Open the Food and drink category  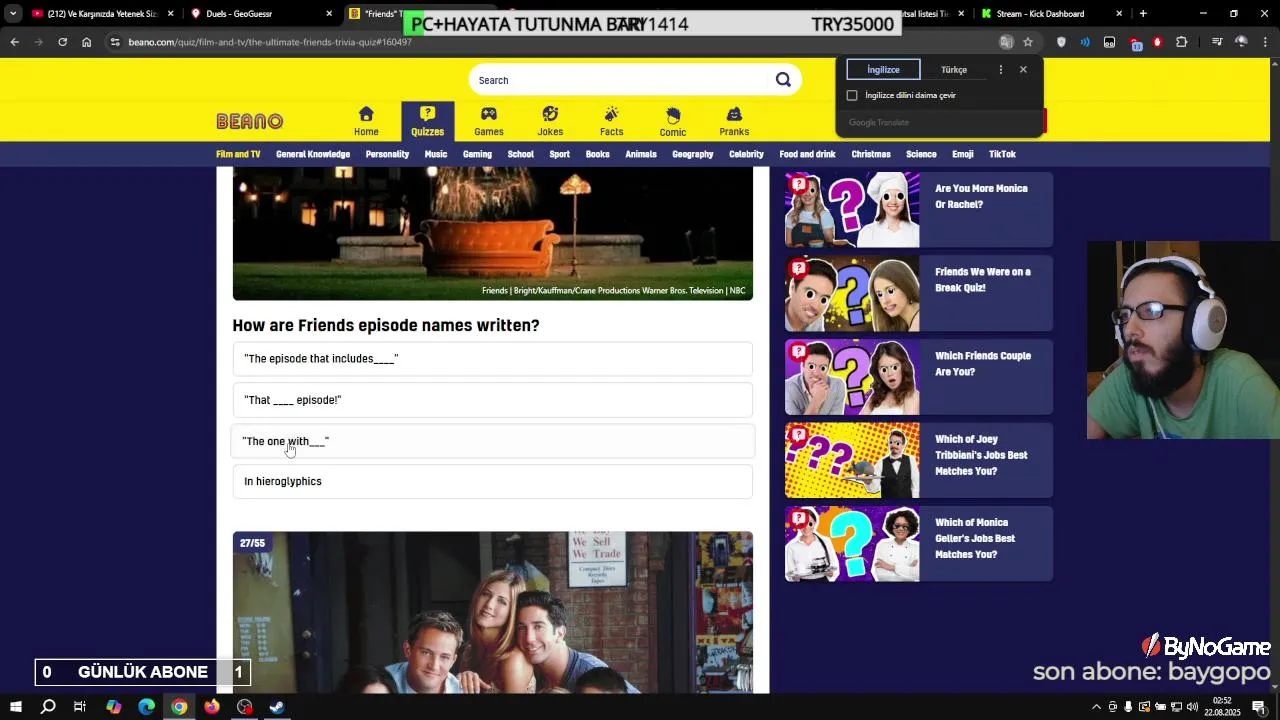point(807,154)
